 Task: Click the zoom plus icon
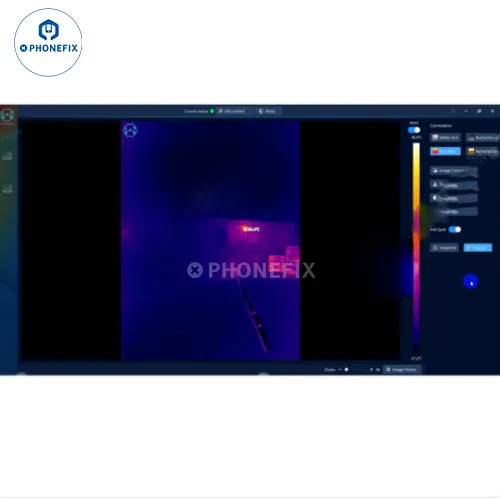(x=371, y=370)
